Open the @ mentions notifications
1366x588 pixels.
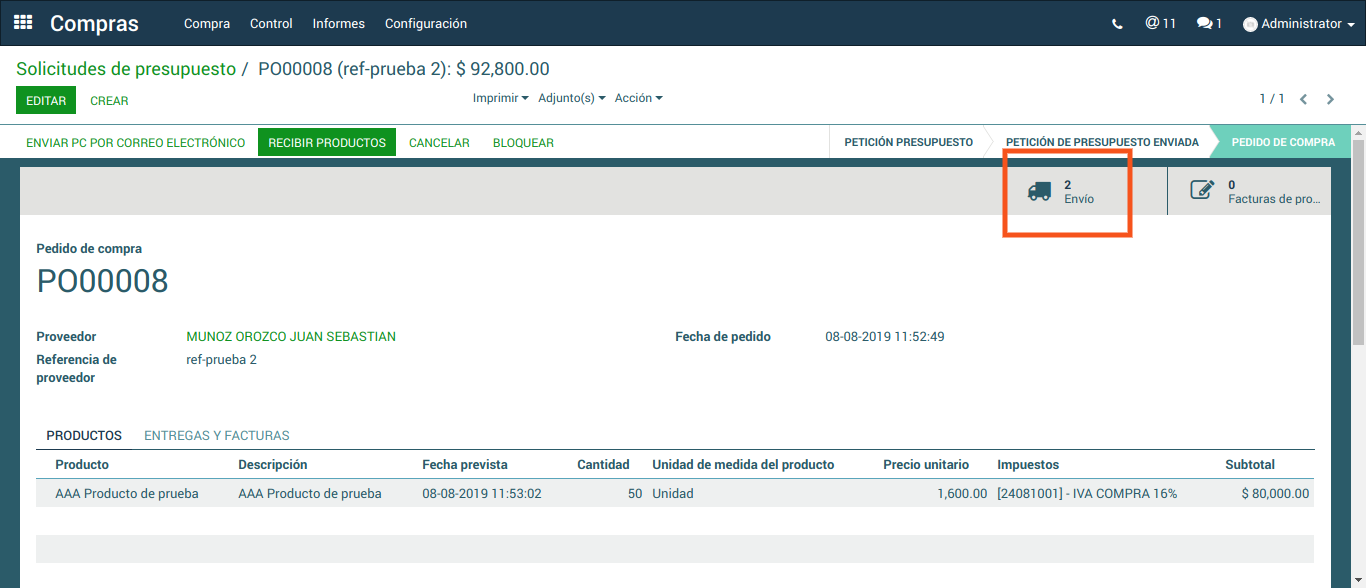click(1160, 23)
